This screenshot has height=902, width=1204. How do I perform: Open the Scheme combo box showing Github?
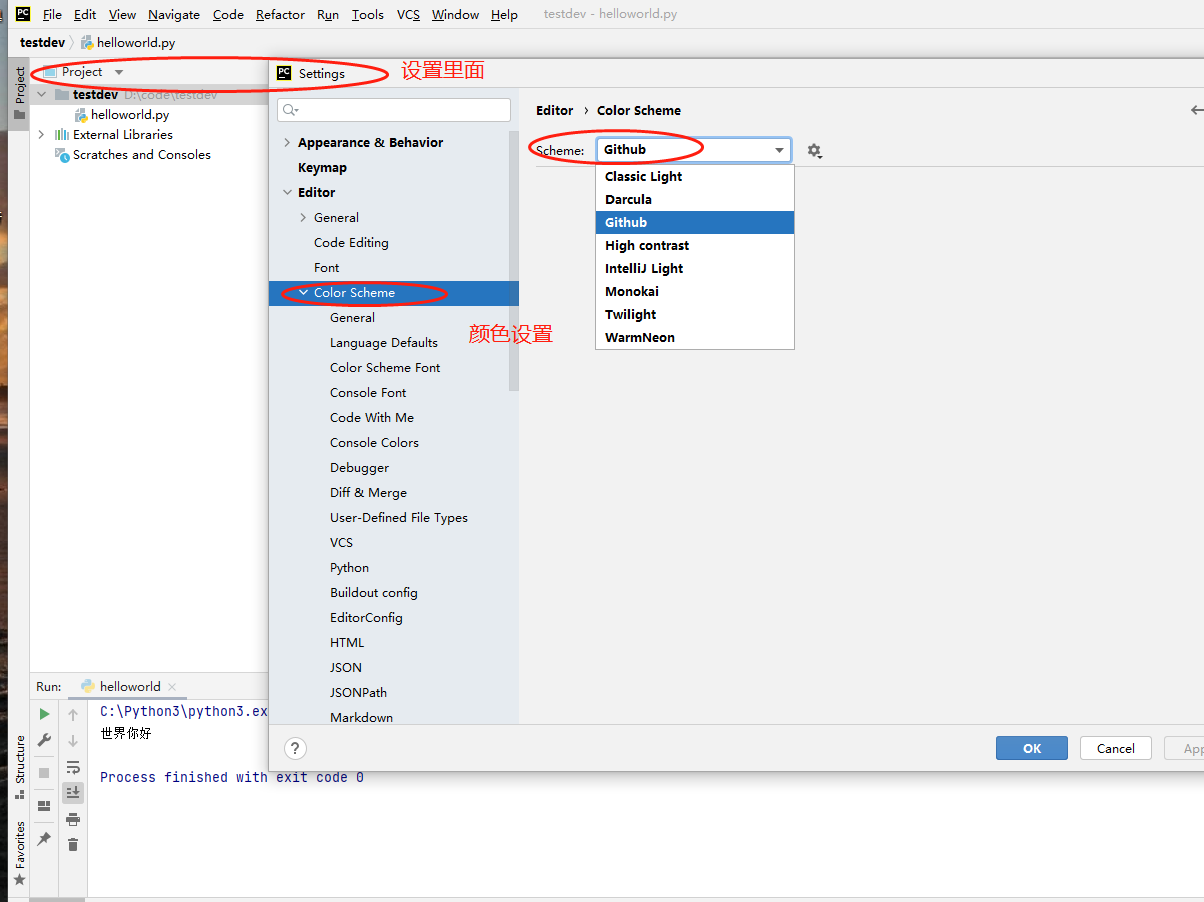(x=694, y=150)
